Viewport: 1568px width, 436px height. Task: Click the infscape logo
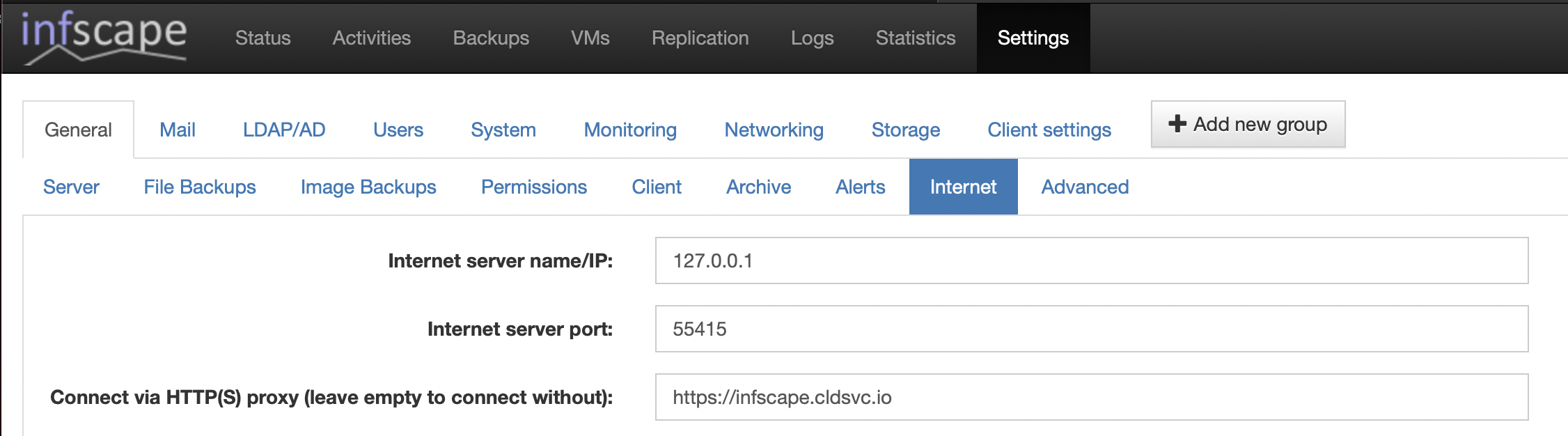click(x=104, y=38)
